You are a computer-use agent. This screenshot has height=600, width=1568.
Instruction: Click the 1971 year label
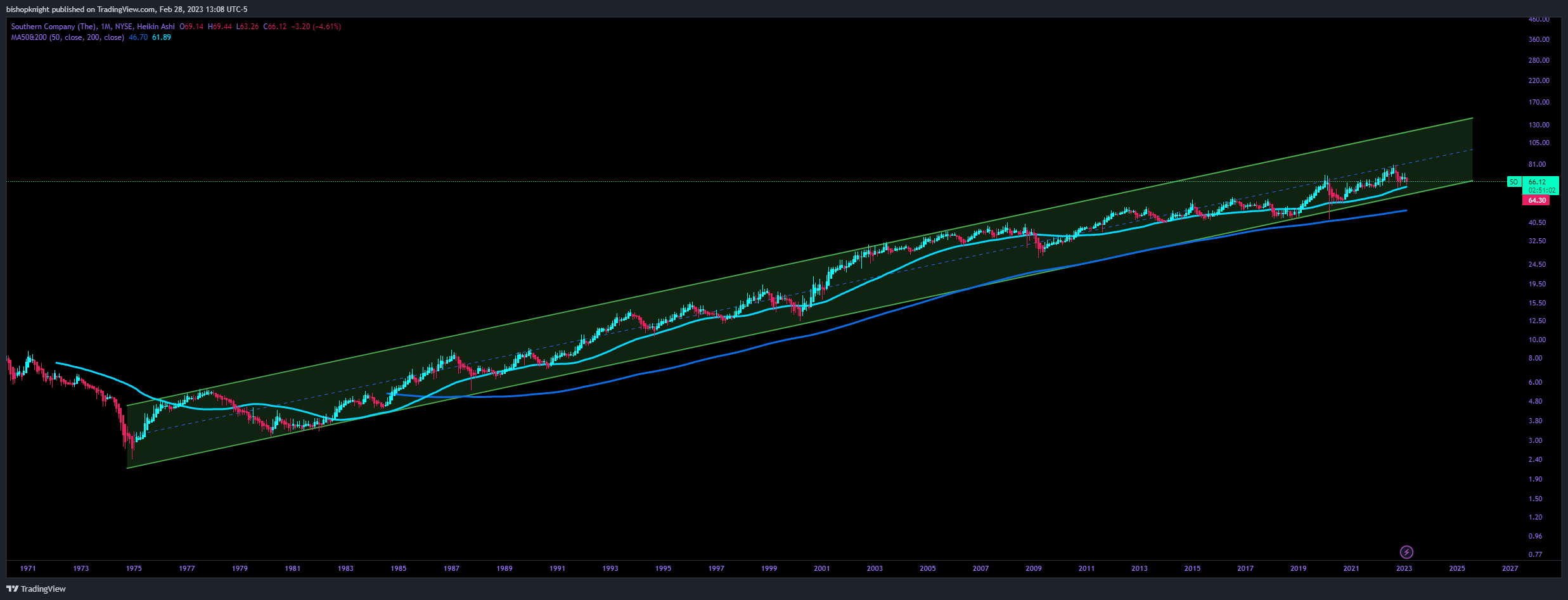click(28, 568)
